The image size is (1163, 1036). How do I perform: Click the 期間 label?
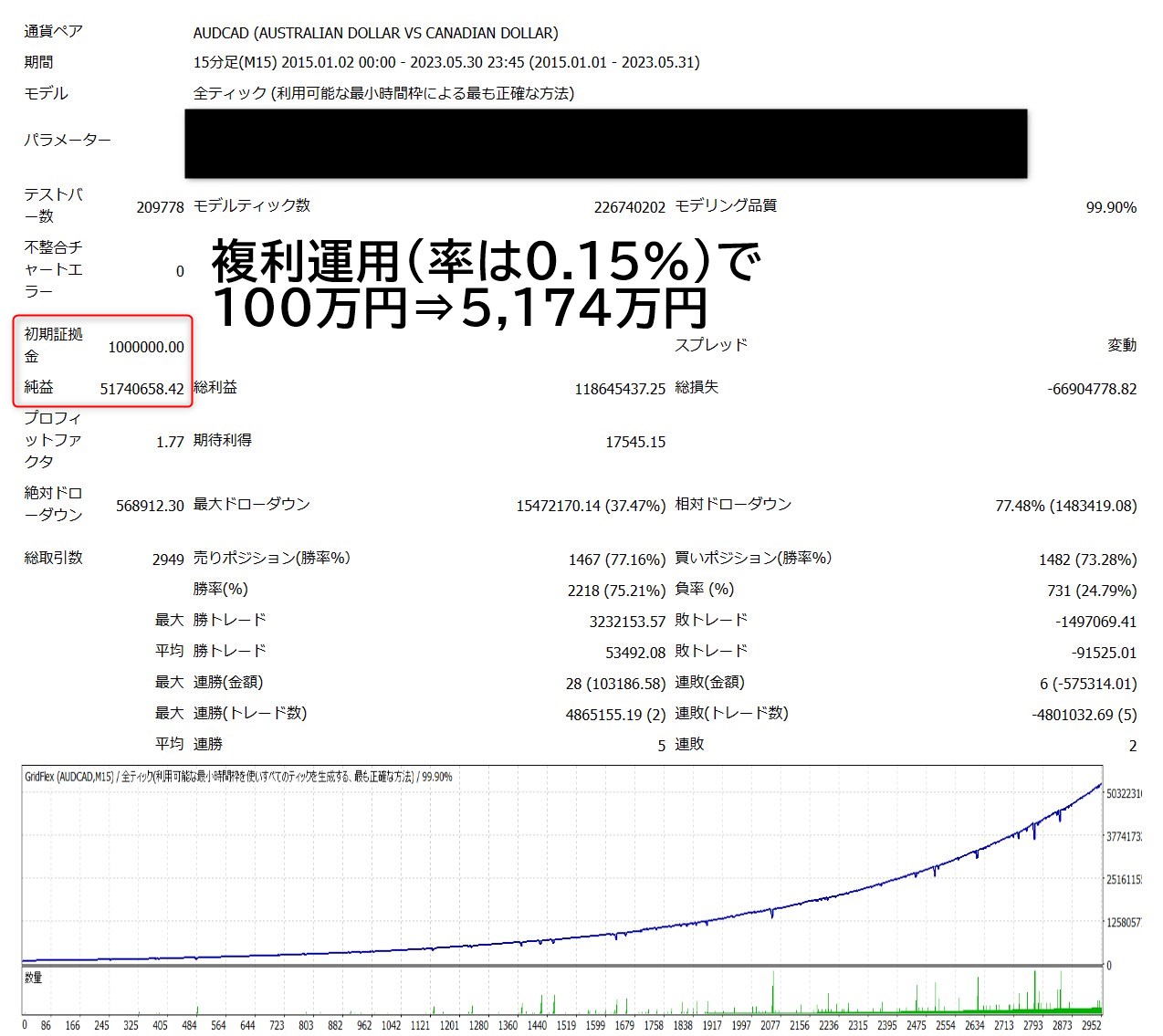[x=39, y=62]
